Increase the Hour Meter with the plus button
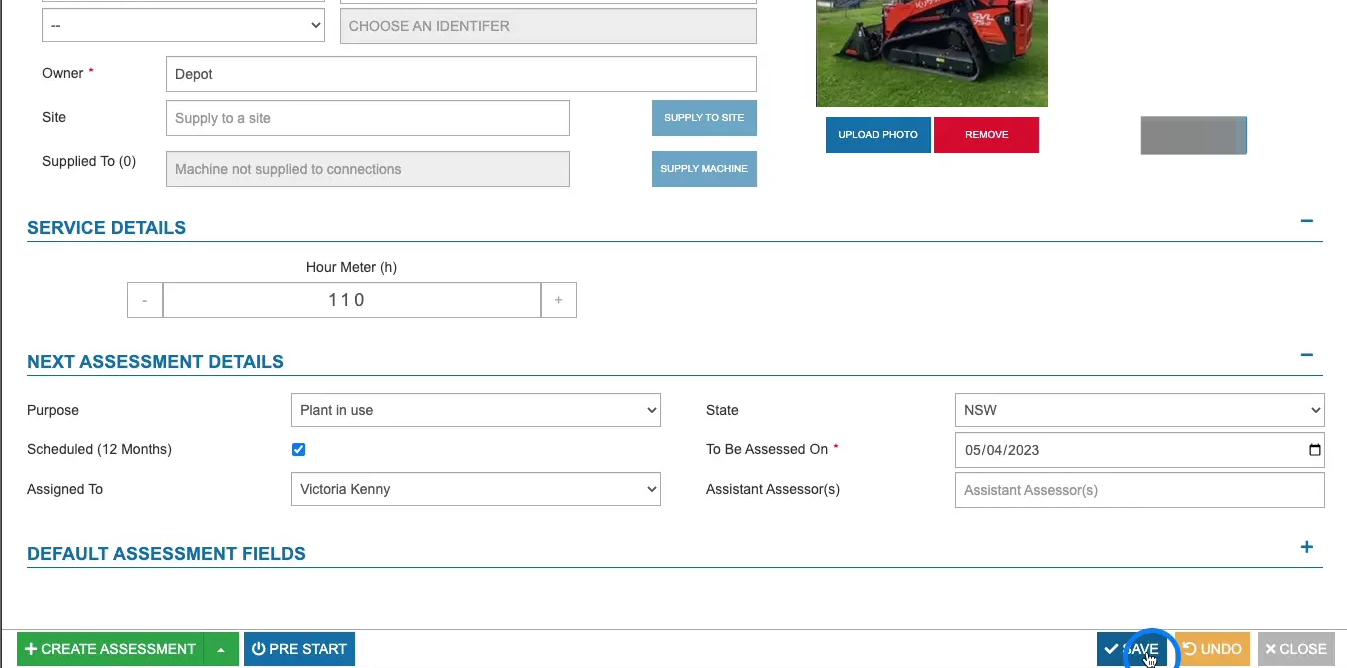 point(559,300)
